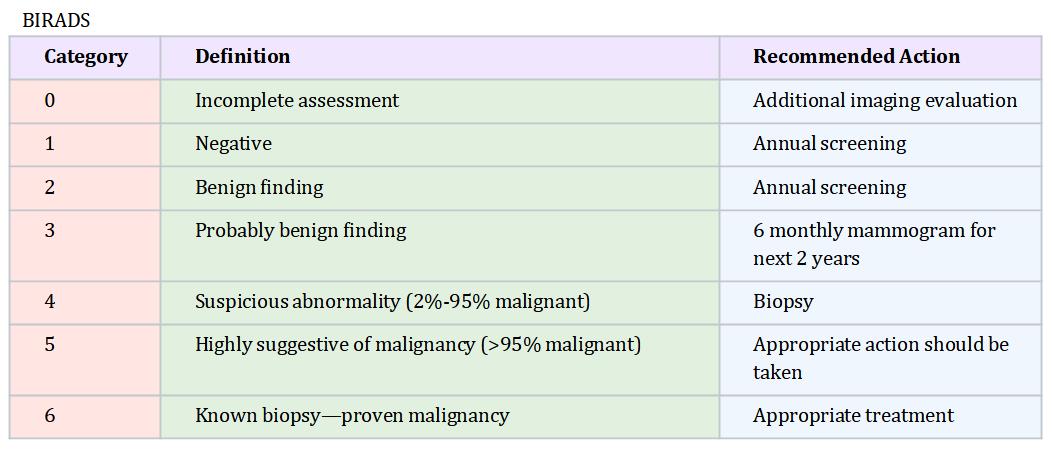Click Annual screening in the Negative row

click(x=829, y=144)
